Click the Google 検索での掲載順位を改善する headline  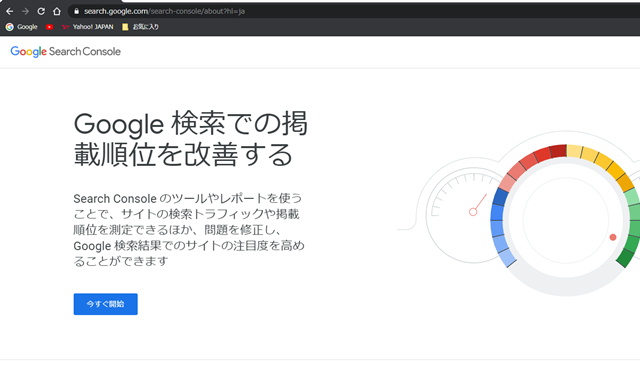tap(190, 139)
